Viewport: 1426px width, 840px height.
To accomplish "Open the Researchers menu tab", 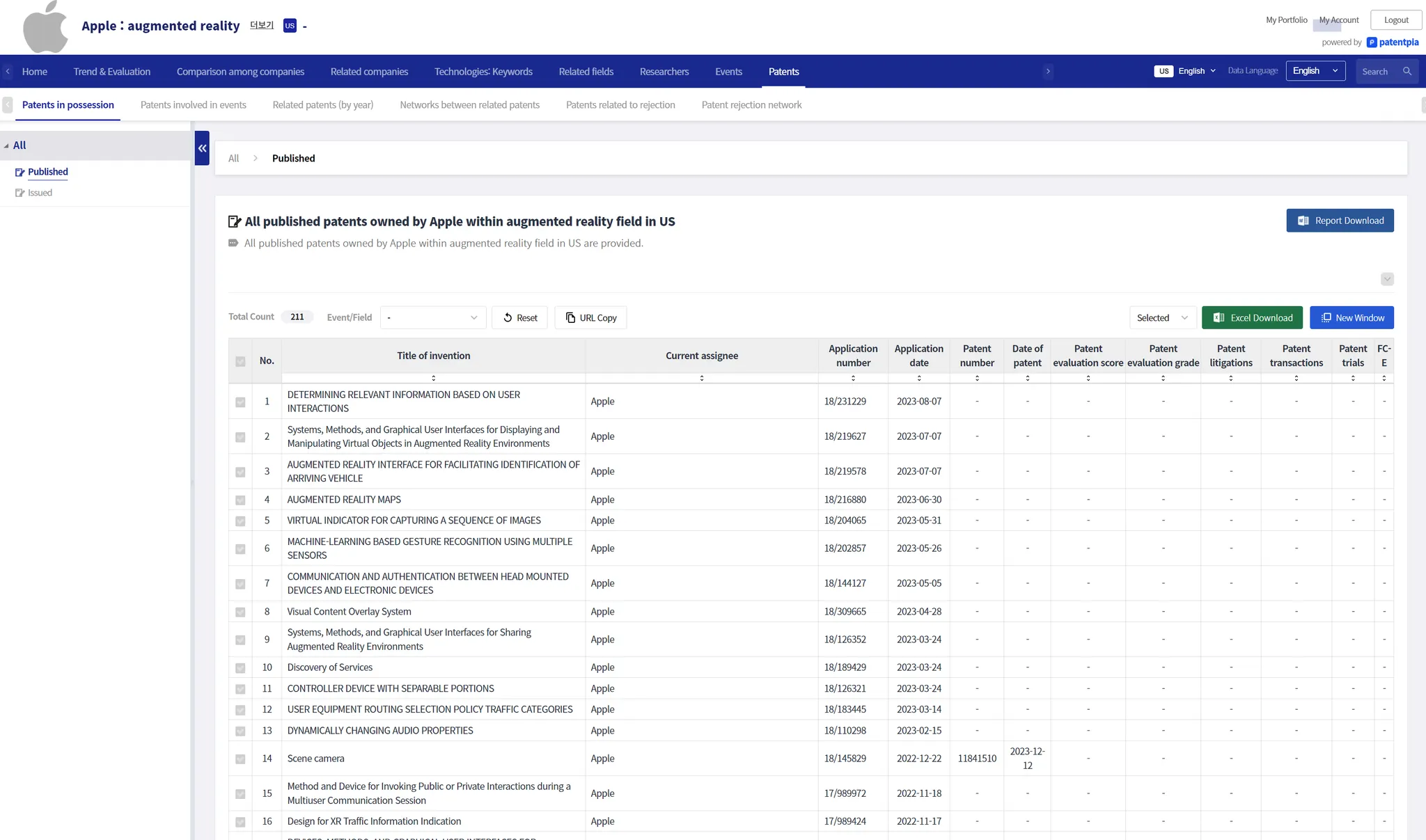I will click(x=664, y=72).
